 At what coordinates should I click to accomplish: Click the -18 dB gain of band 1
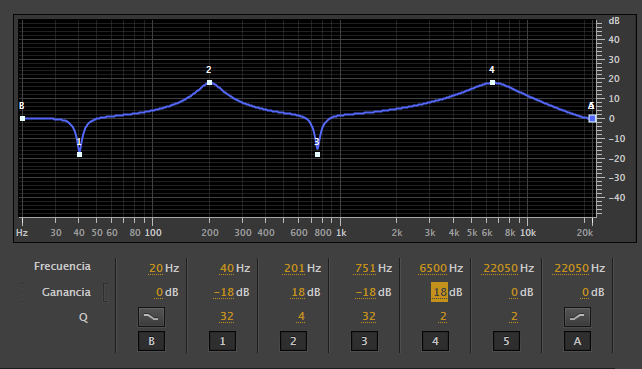(x=224, y=292)
